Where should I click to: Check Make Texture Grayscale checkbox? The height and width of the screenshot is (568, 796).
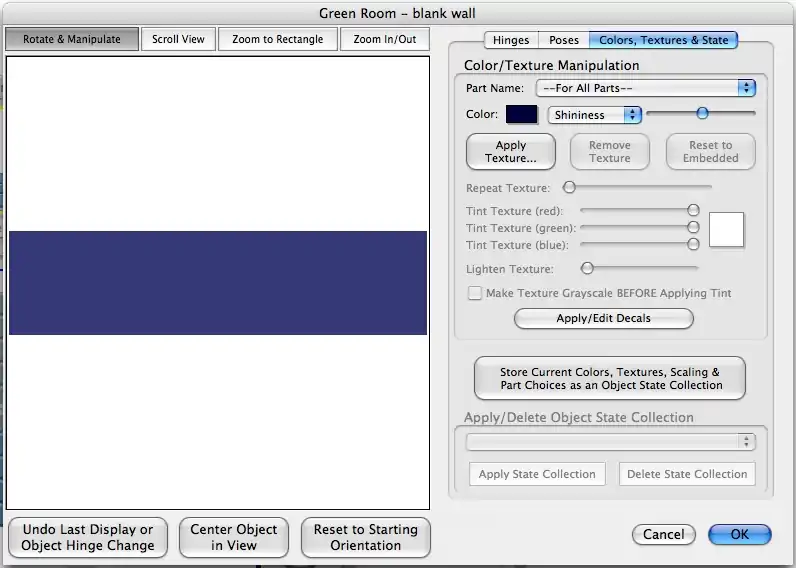(475, 293)
